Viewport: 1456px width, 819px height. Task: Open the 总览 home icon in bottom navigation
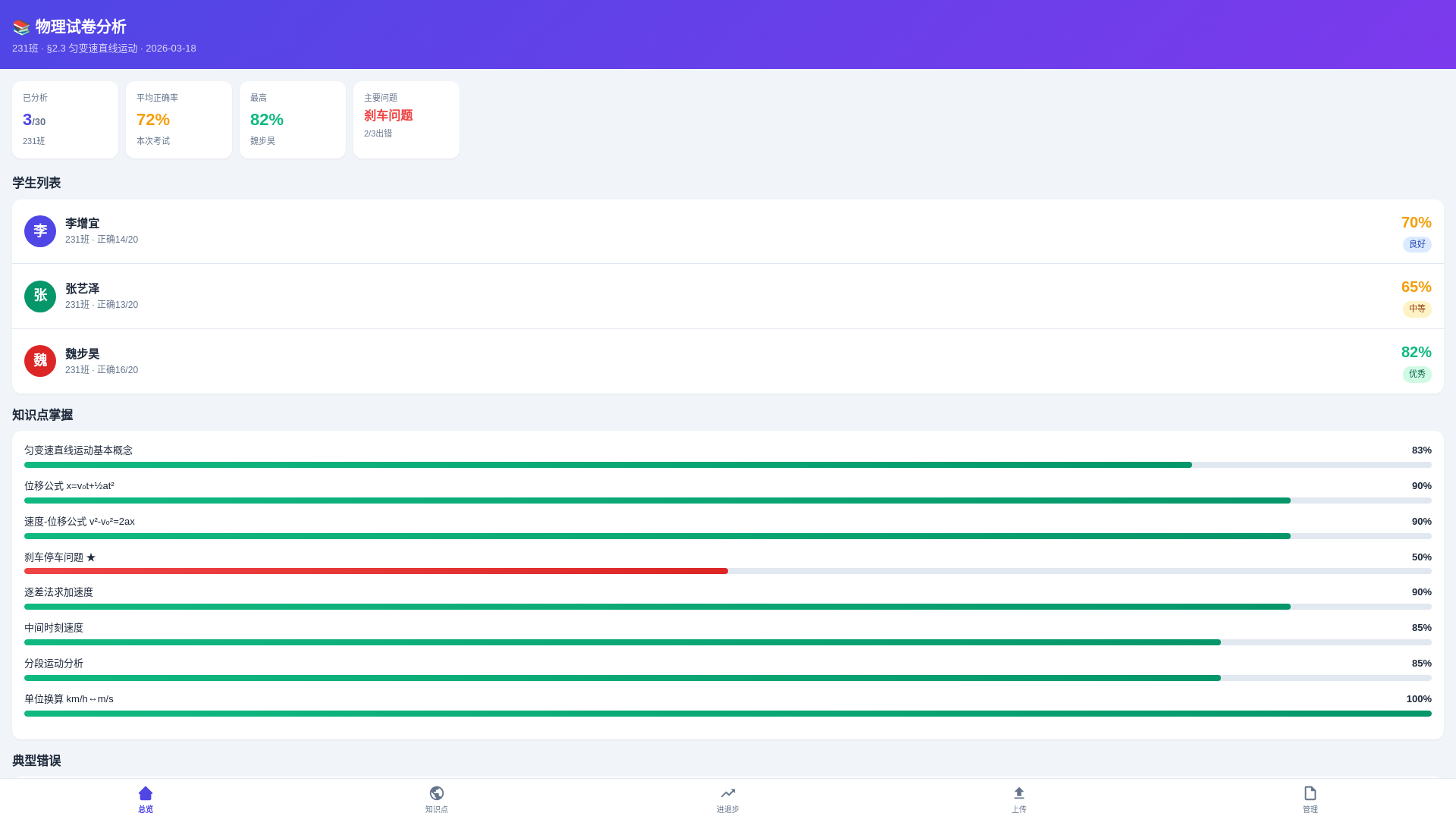pos(146,793)
